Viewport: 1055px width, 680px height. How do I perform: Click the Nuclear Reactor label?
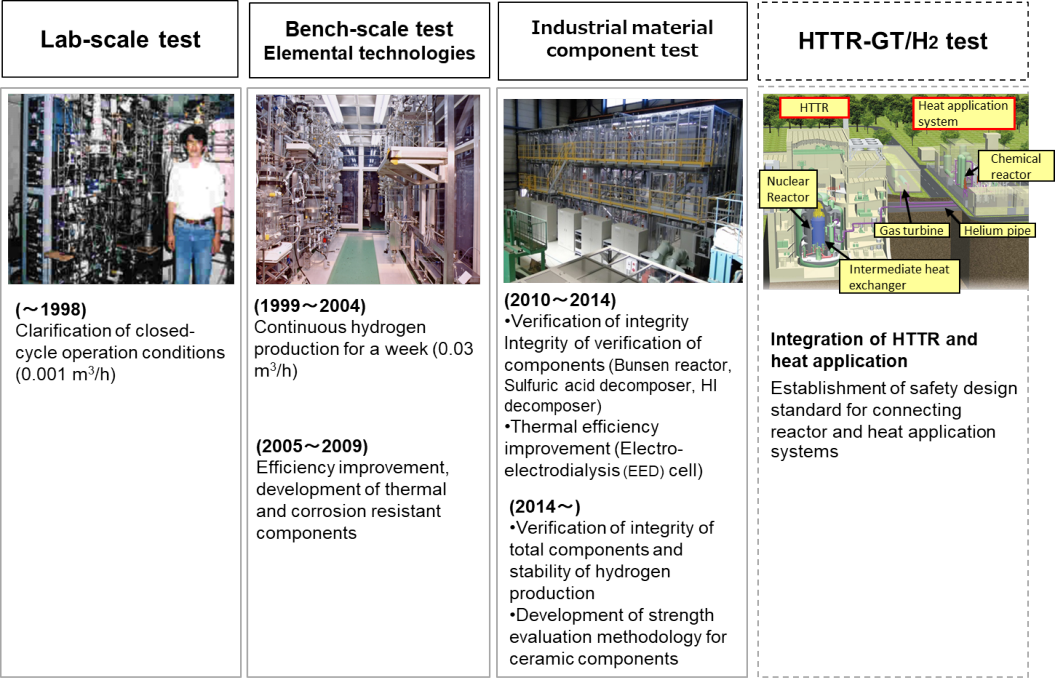[x=788, y=189]
